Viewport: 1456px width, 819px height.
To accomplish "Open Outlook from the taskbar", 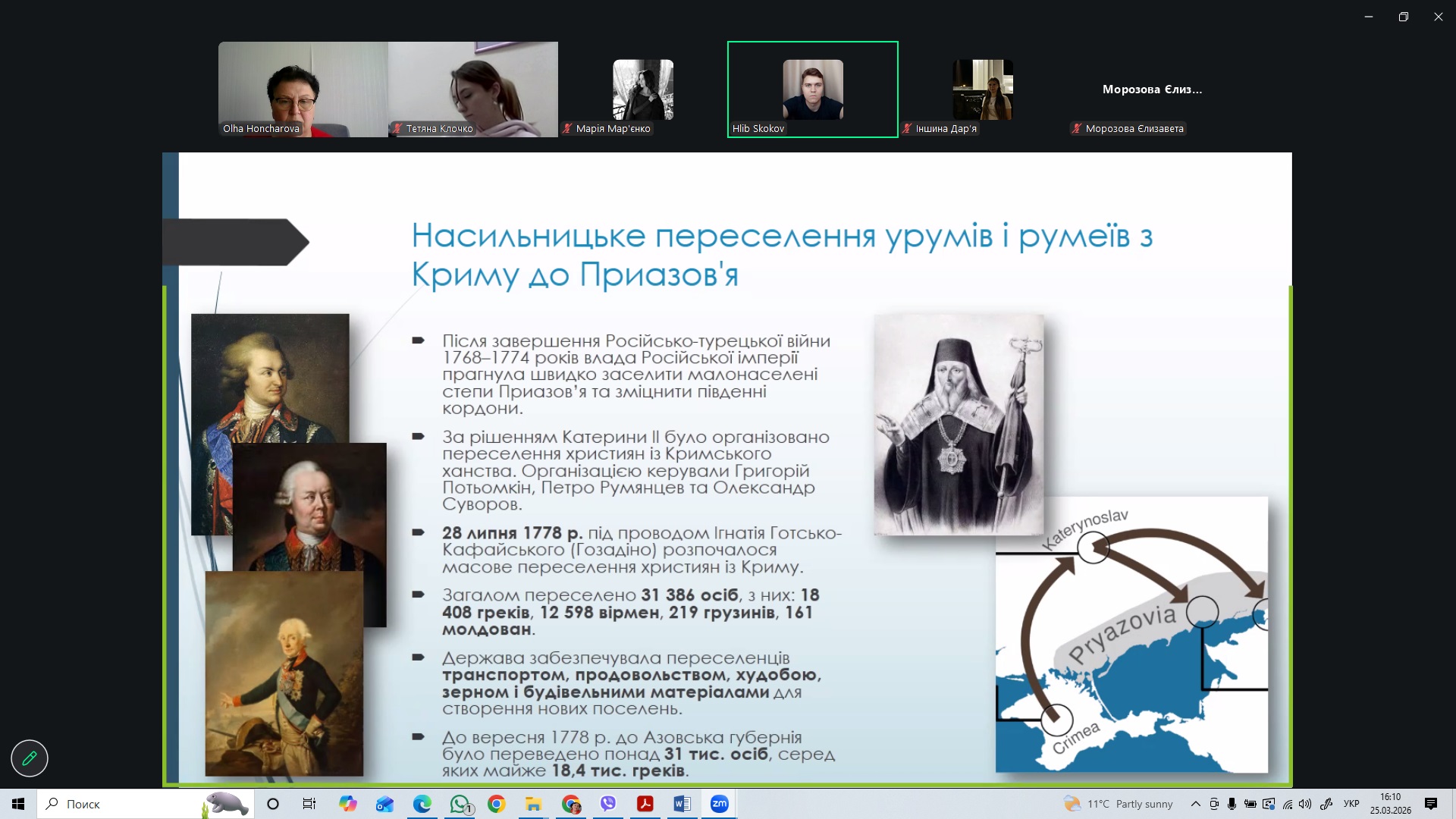I will pos(384,804).
